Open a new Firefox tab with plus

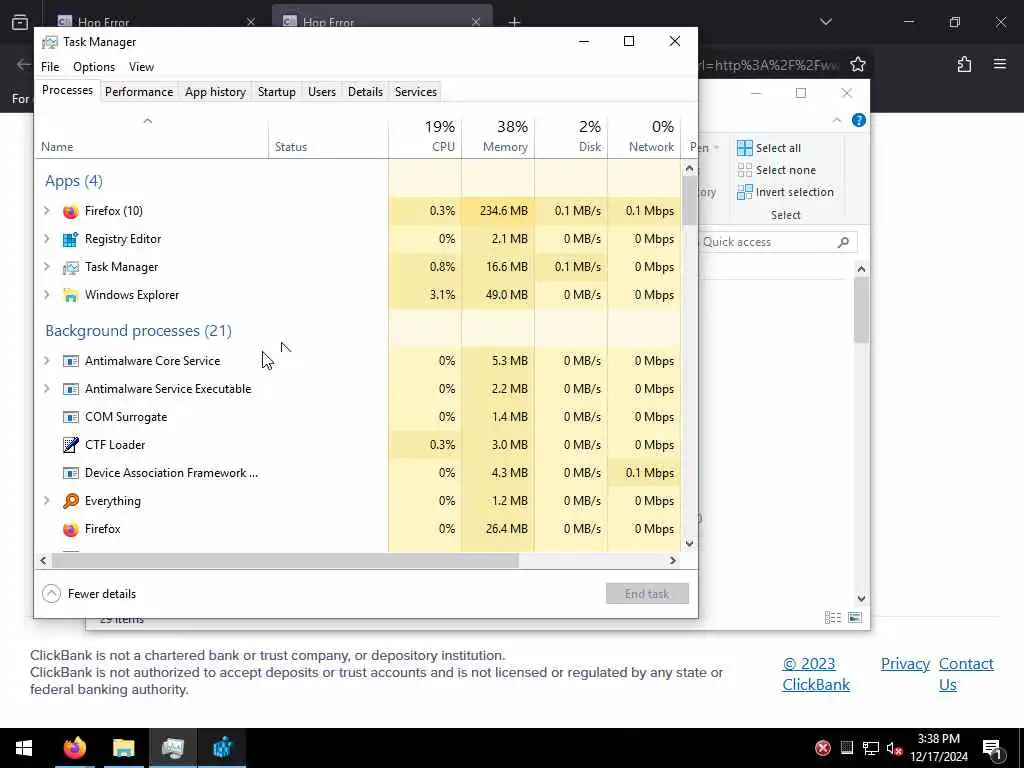click(514, 22)
